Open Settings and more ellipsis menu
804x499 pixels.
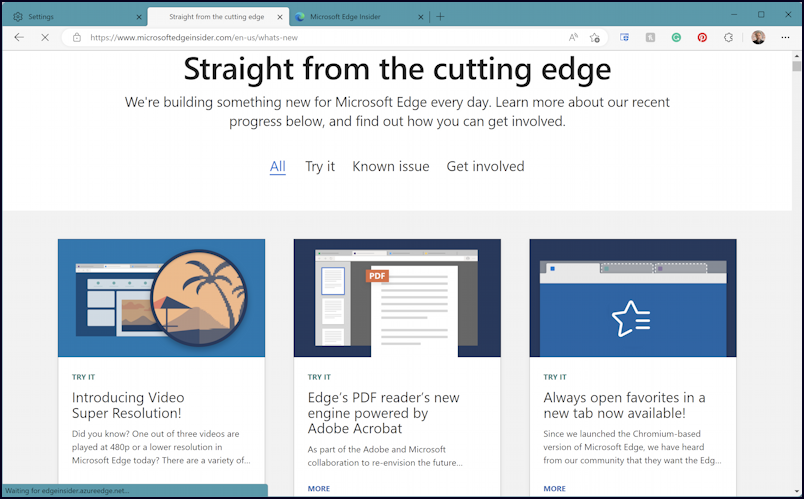pyautogui.click(x=785, y=37)
